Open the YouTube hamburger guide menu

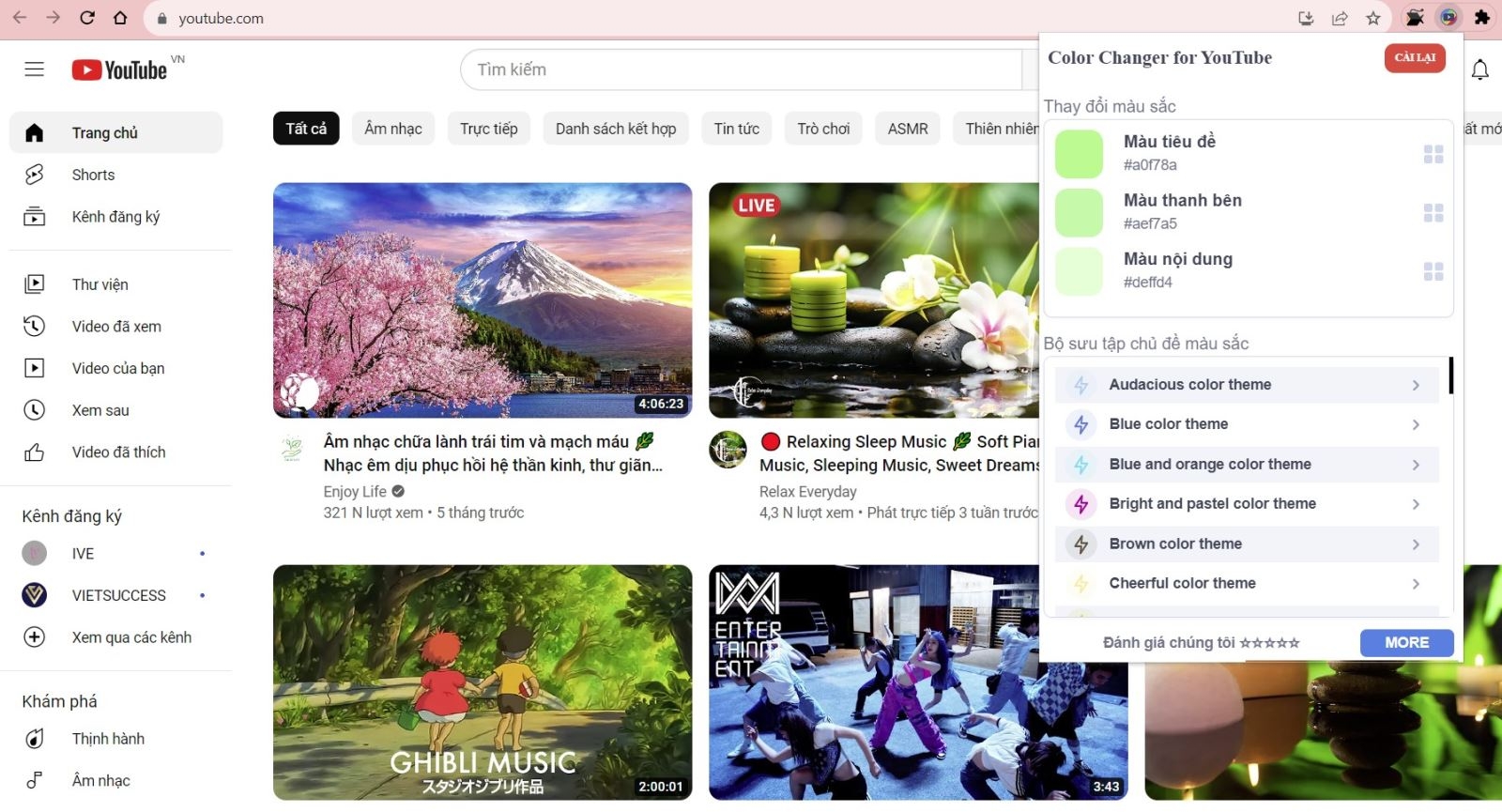[x=35, y=69]
